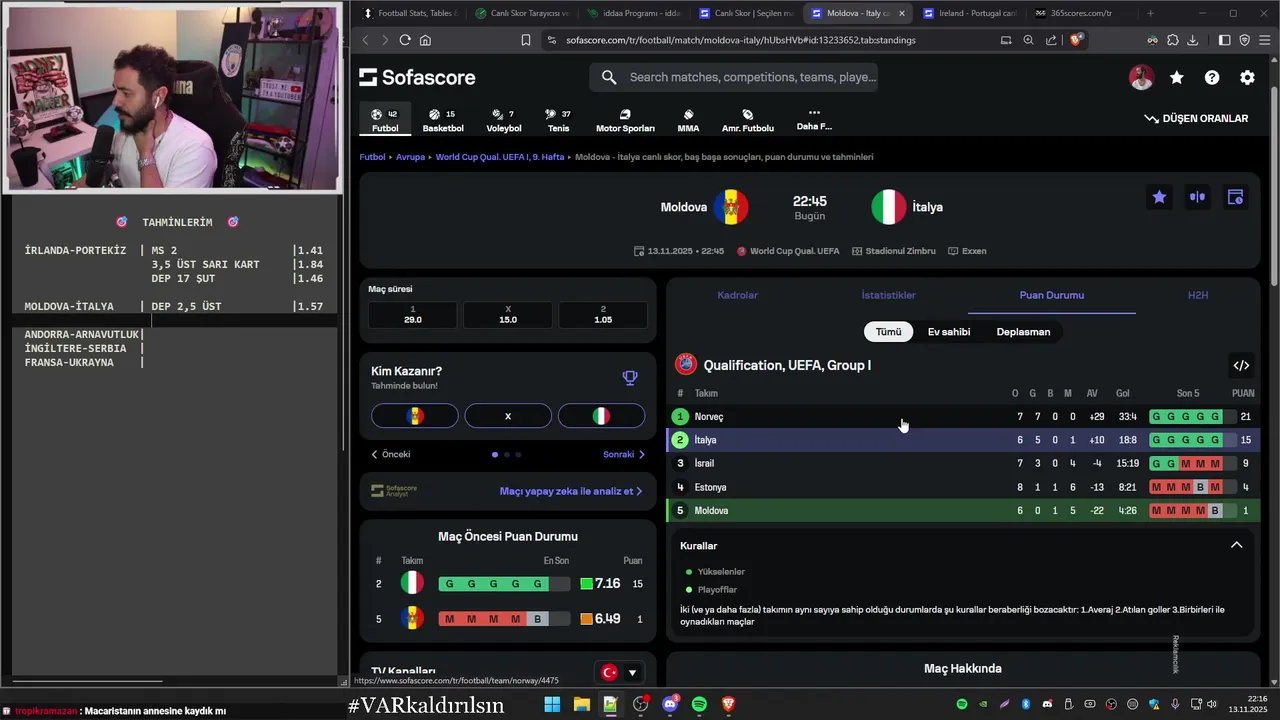
Task: Select the Ev sahibi standings filter
Action: 949,331
